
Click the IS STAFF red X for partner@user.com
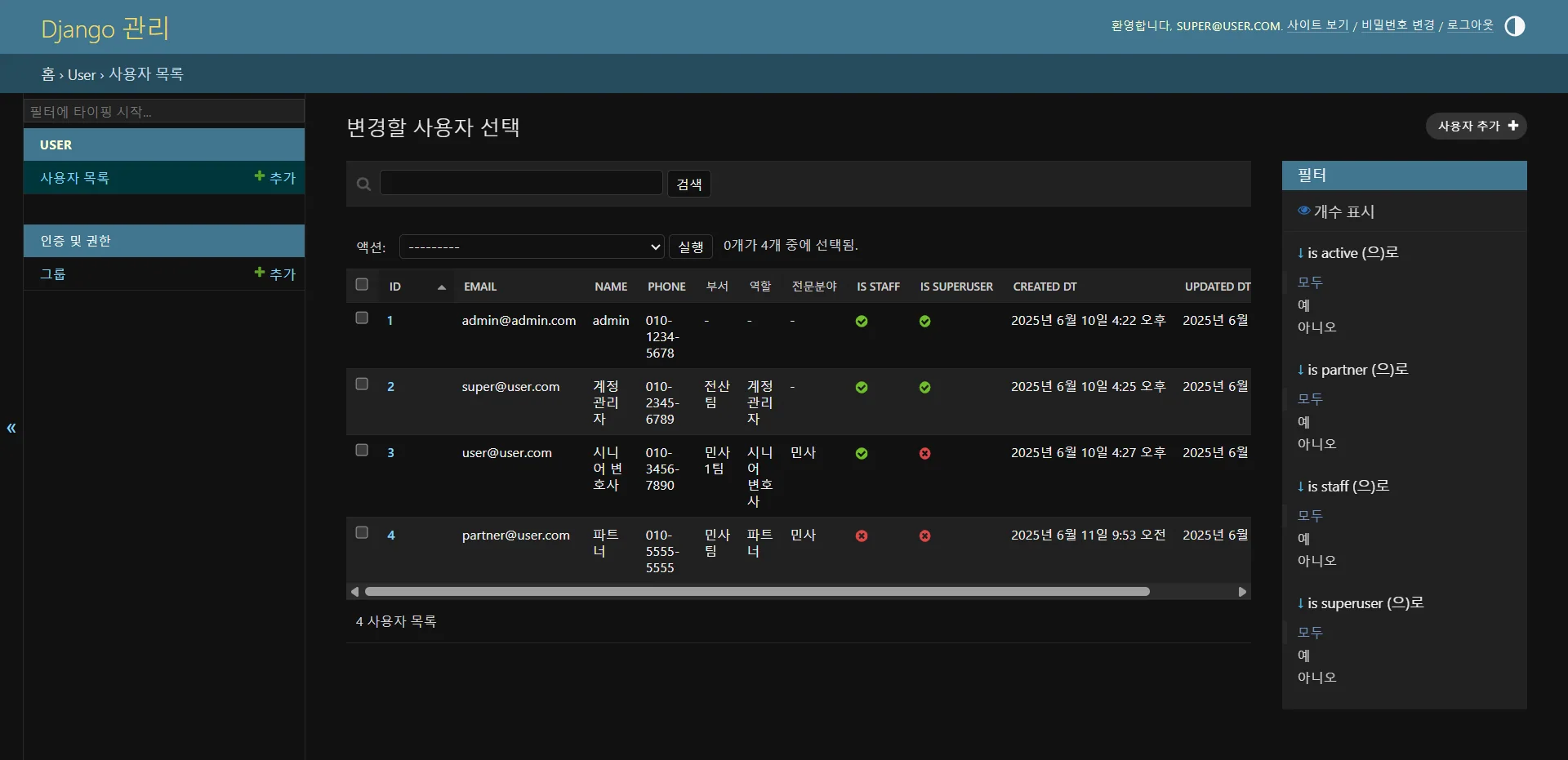click(x=862, y=536)
